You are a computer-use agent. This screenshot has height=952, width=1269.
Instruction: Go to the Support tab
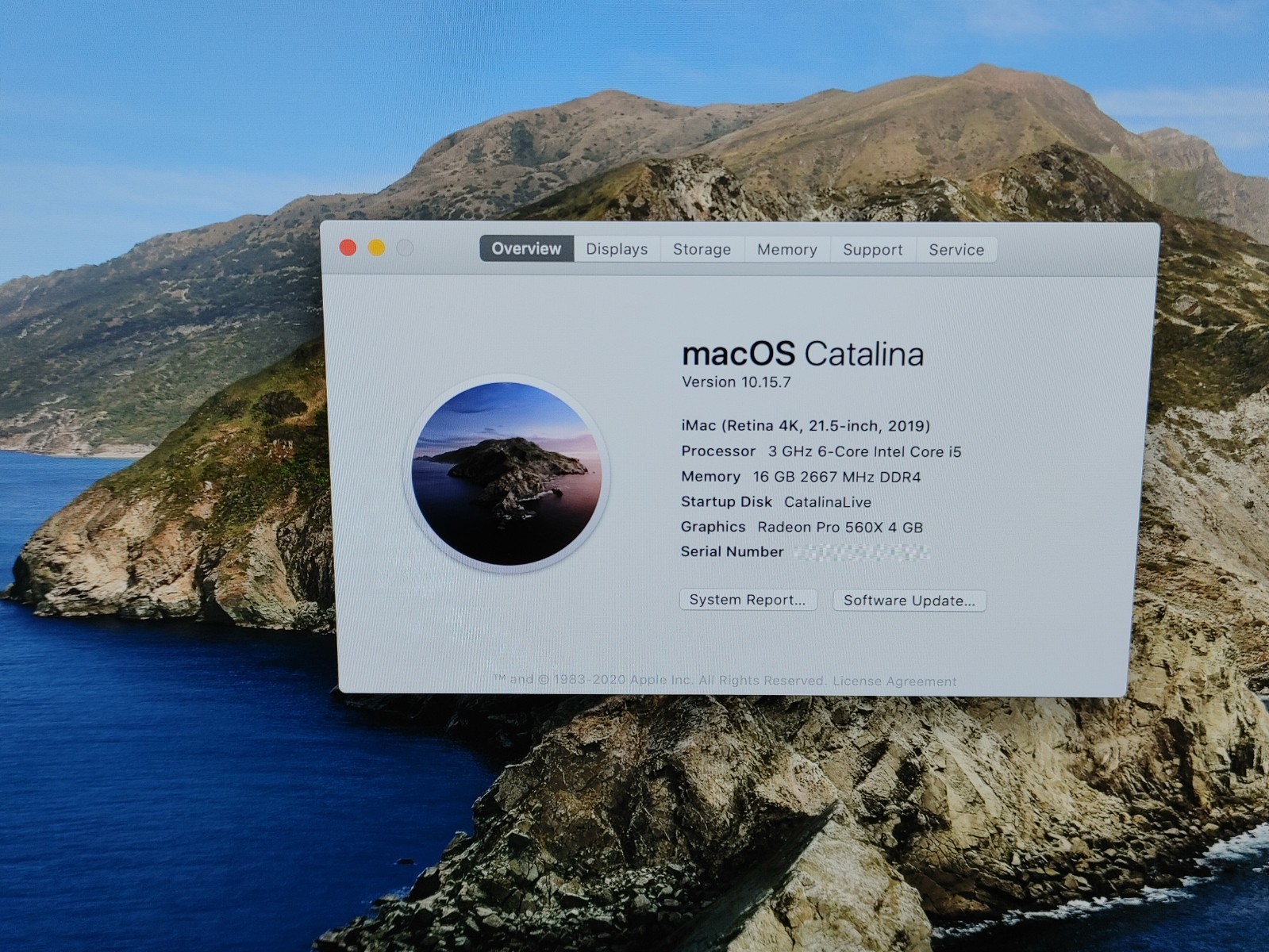[x=872, y=250]
